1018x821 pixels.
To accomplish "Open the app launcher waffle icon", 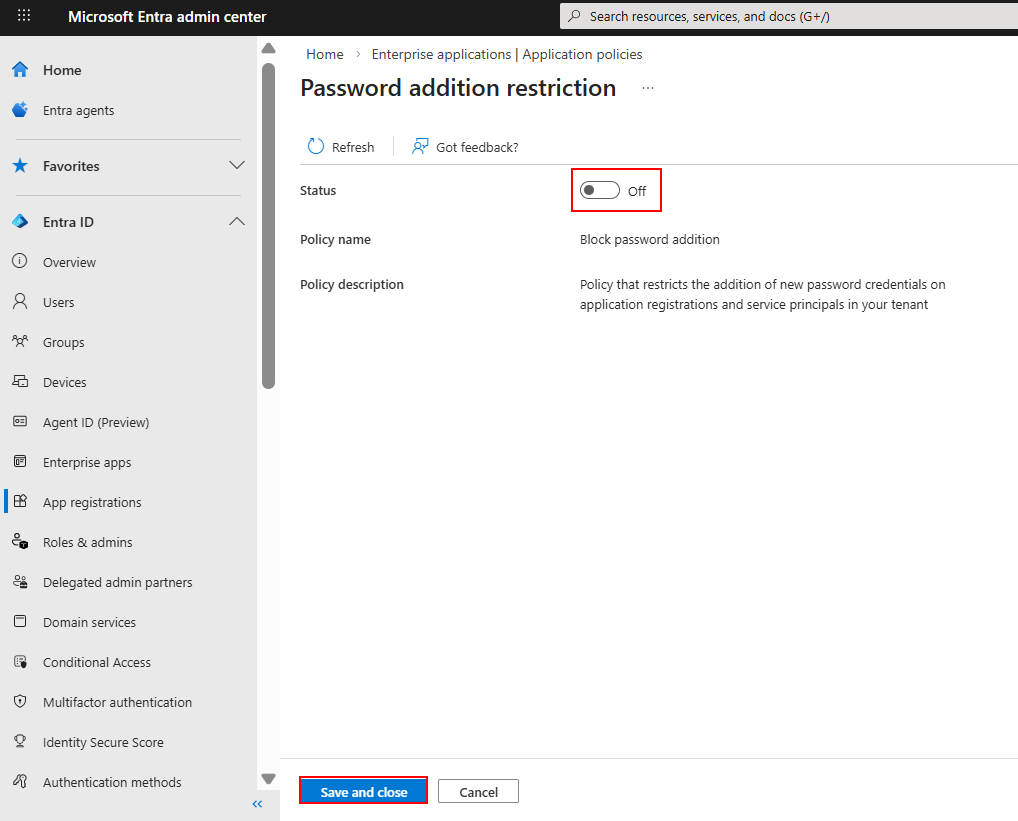I will pos(24,16).
